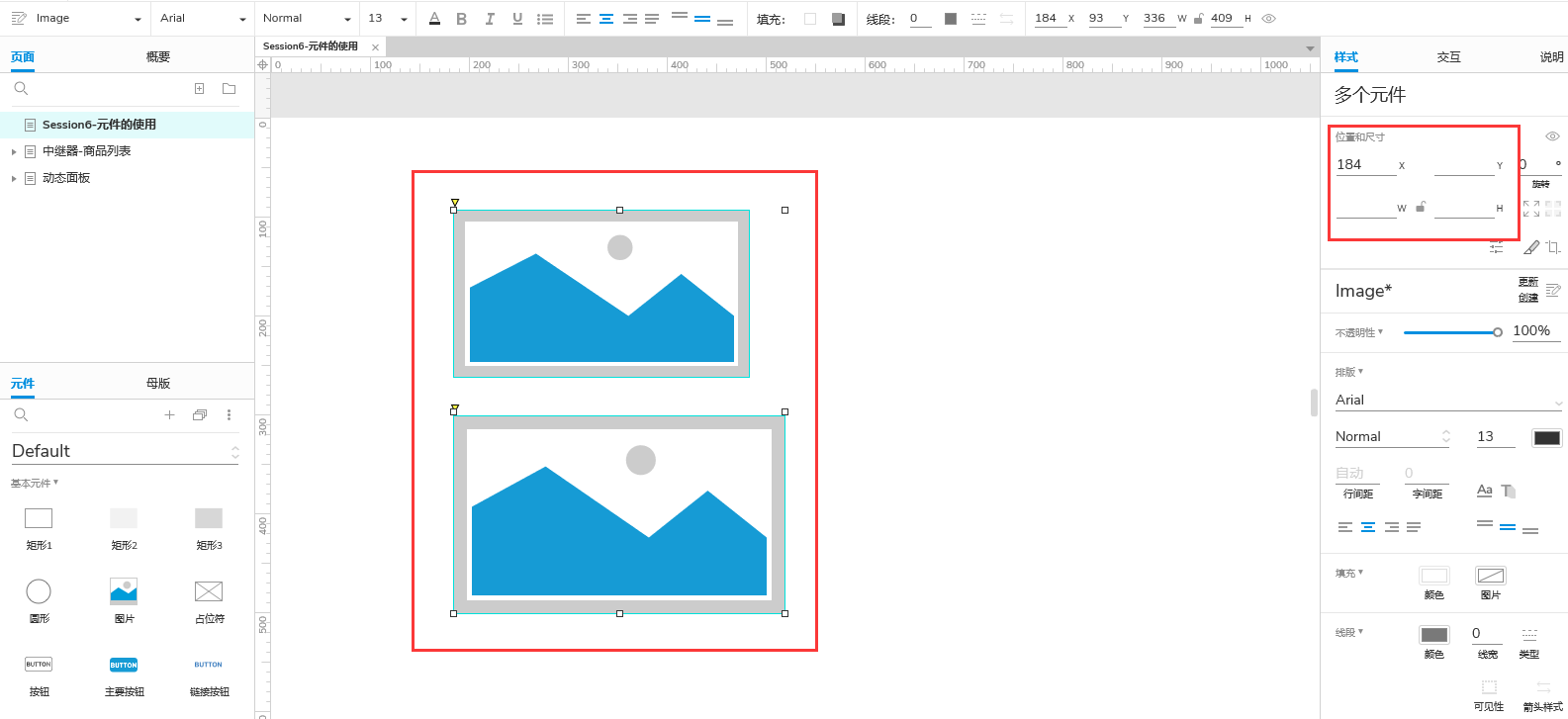Toggle the aspect ratio lock in toolbar

tap(1198, 19)
